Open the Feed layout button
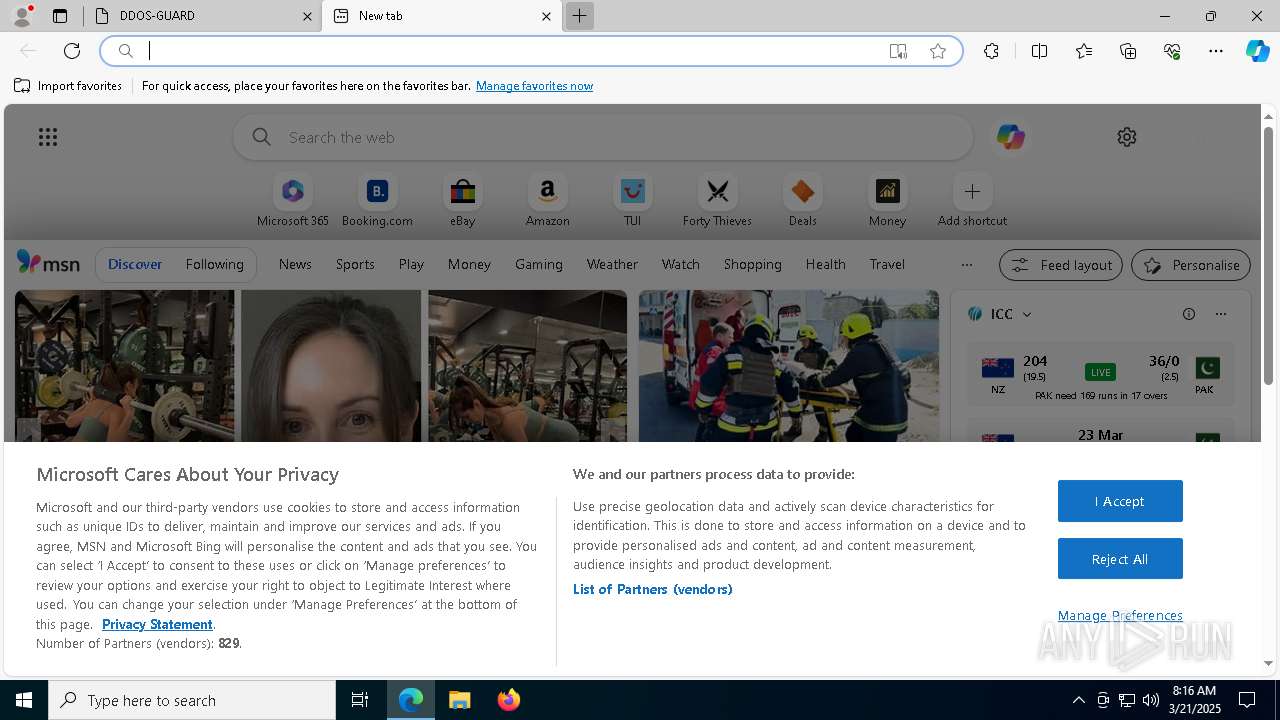This screenshot has width=1280, height=720. coord(1061,265)
